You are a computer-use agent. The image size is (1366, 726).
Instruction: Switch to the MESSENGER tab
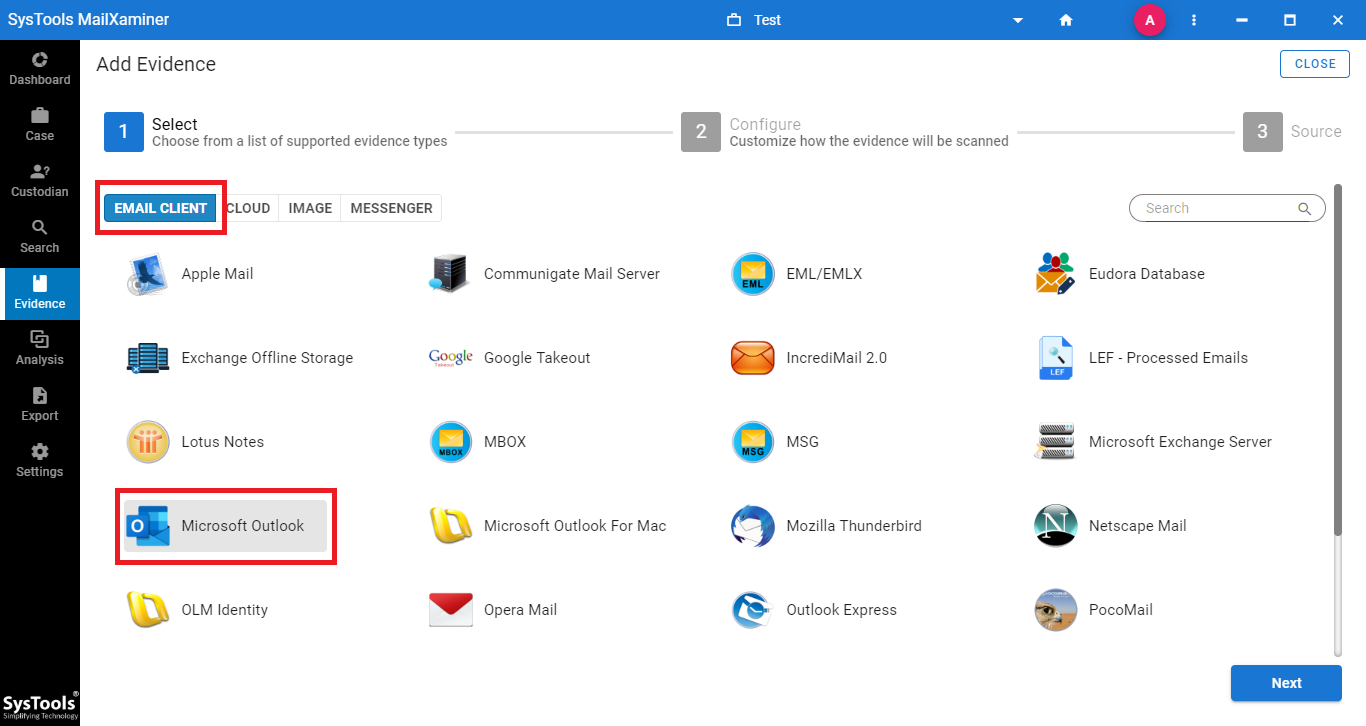point(391,208)
